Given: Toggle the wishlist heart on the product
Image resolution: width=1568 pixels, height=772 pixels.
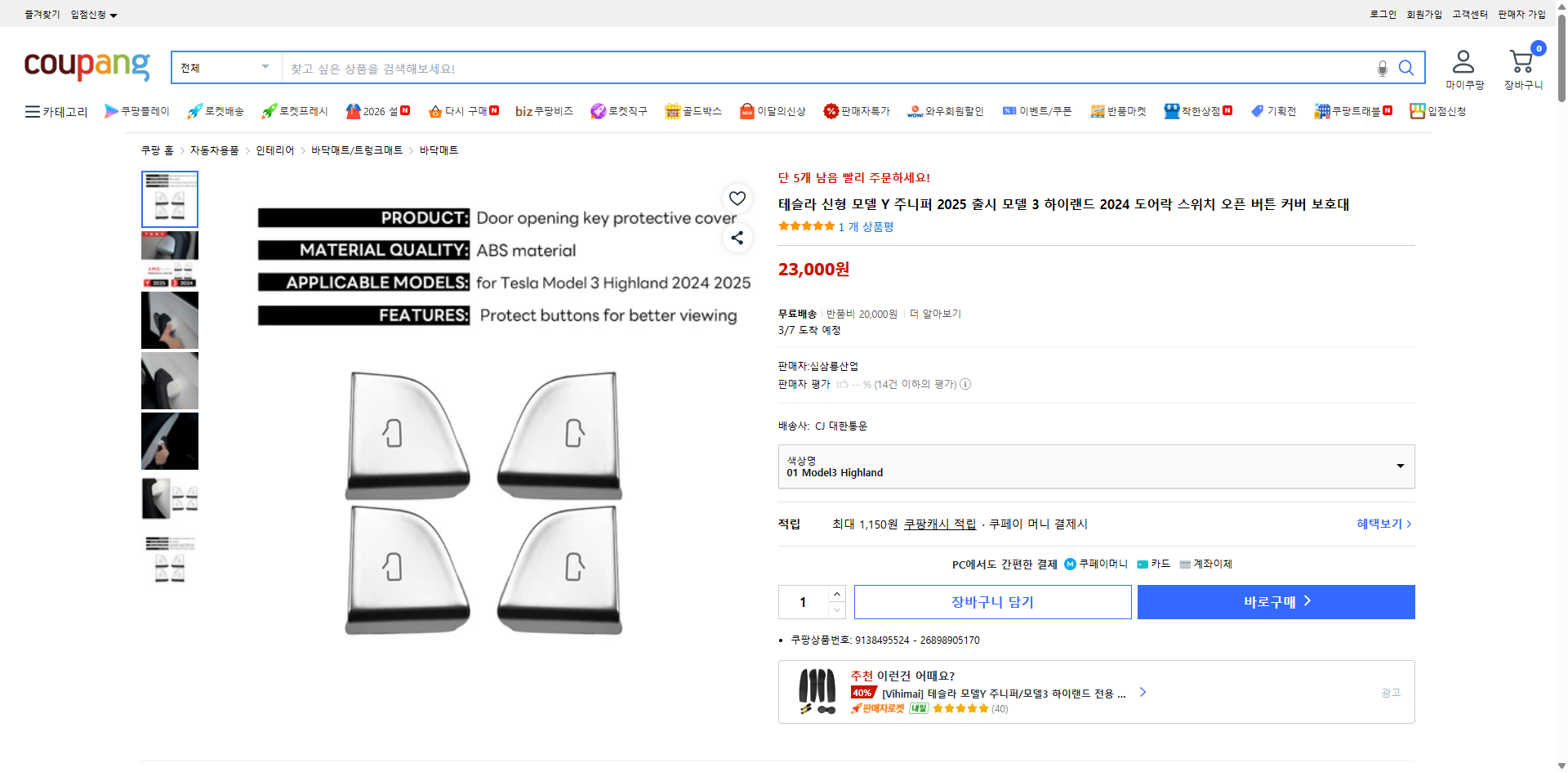Looking at the screenshot, I should point(737,198).
